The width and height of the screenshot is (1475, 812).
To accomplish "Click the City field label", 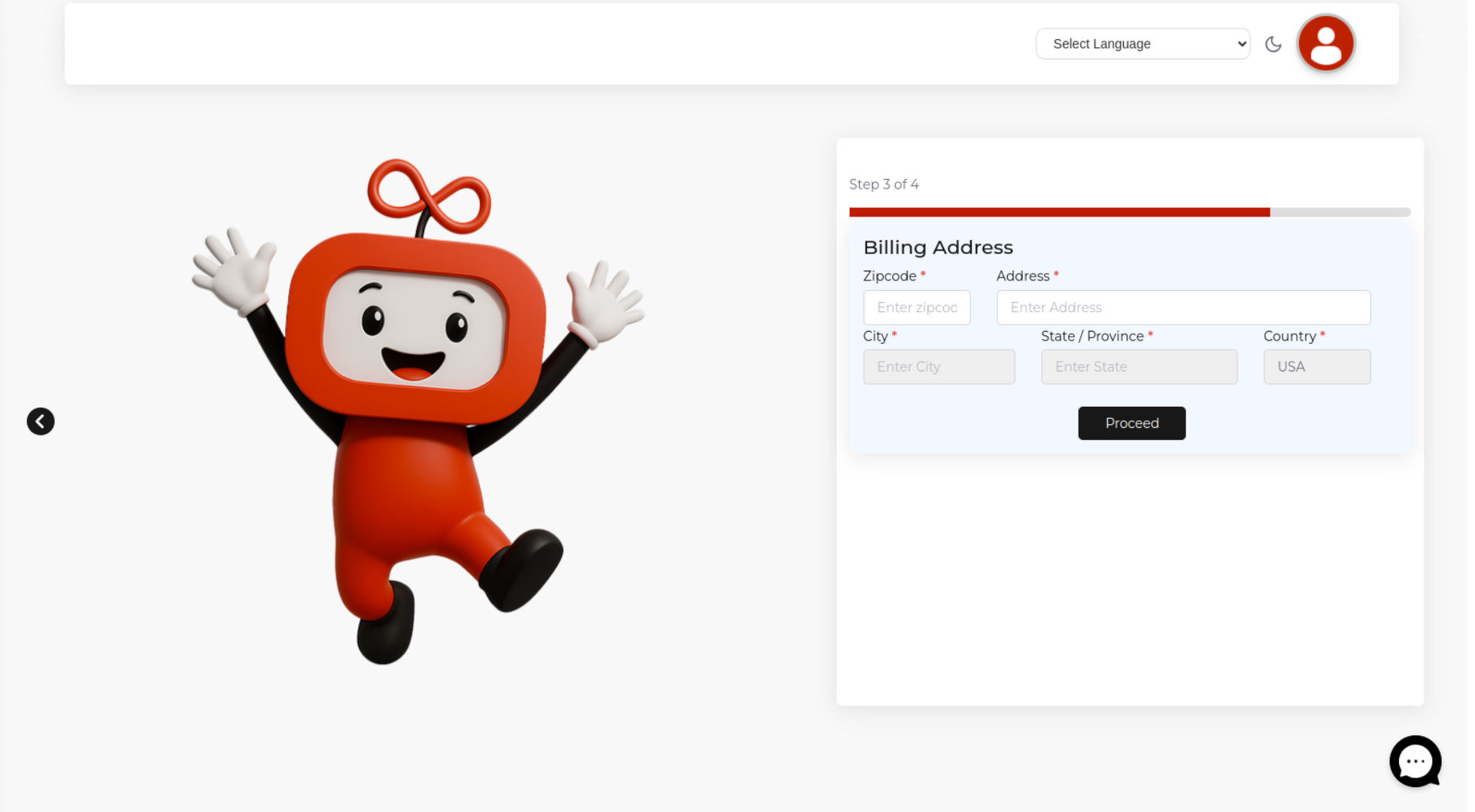I will [x=875, y=336].
